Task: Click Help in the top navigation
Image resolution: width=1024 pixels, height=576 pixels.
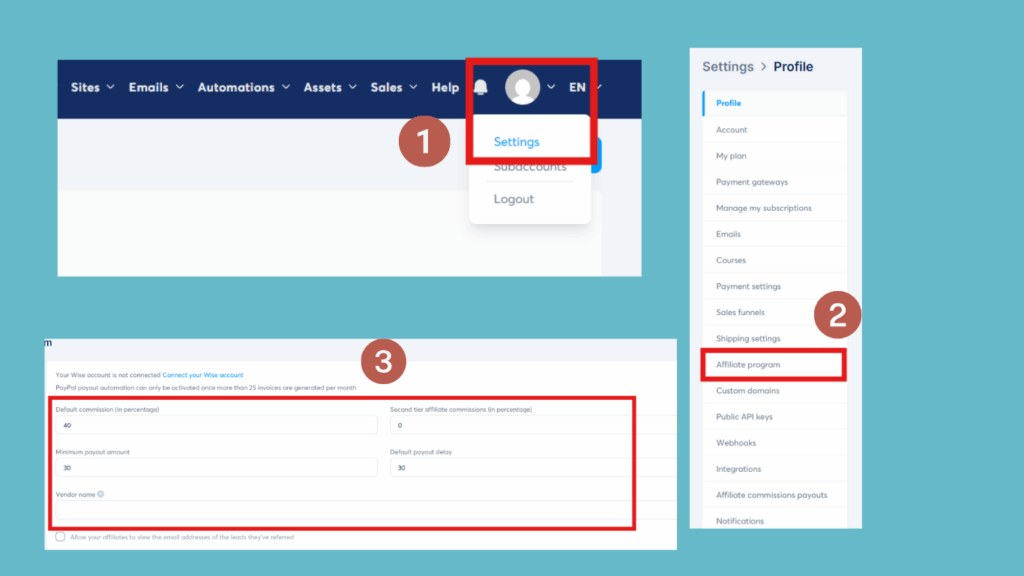Action: pyautogui.click(x=443, y=87)
